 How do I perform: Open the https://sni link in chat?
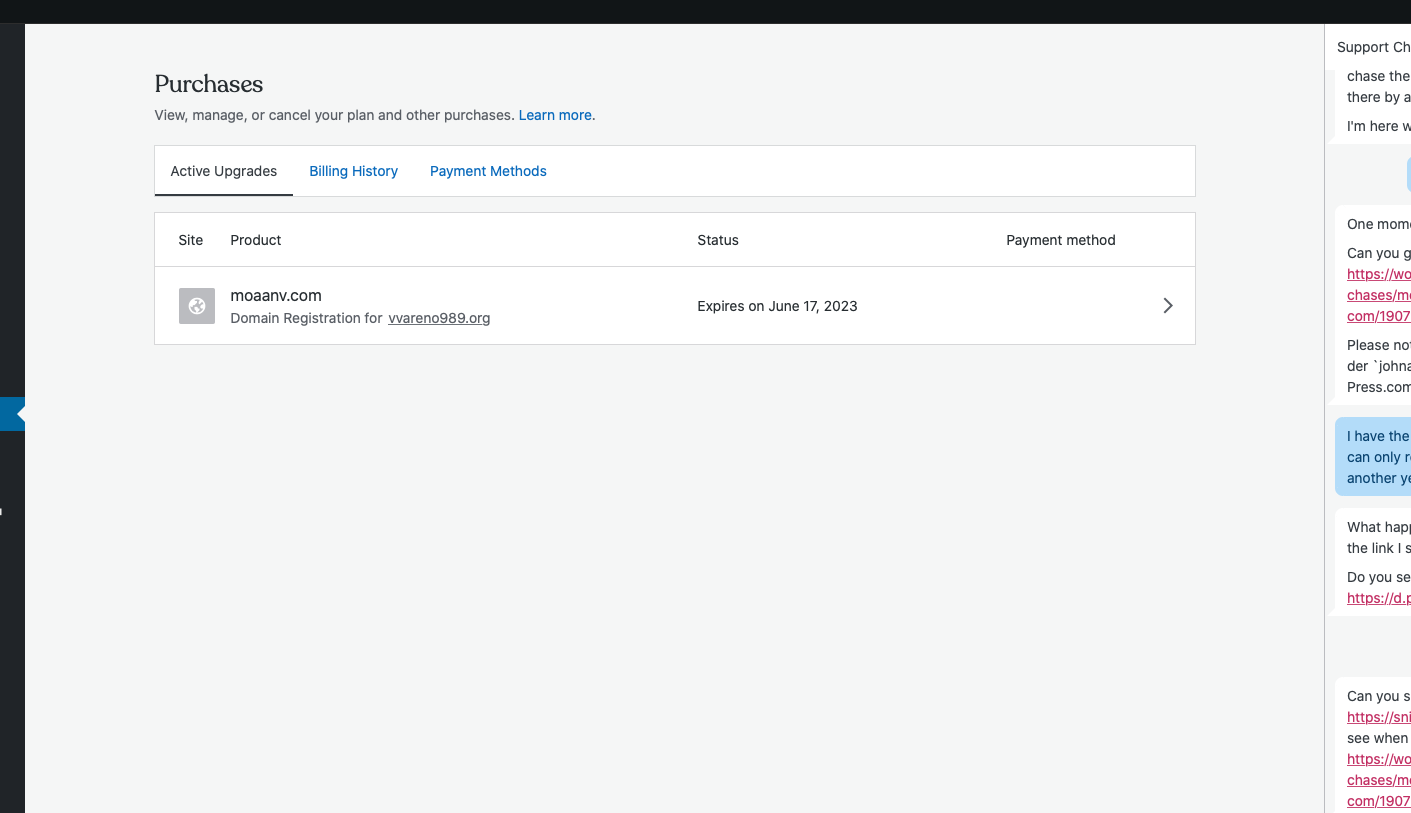[x=1378, y=717]
